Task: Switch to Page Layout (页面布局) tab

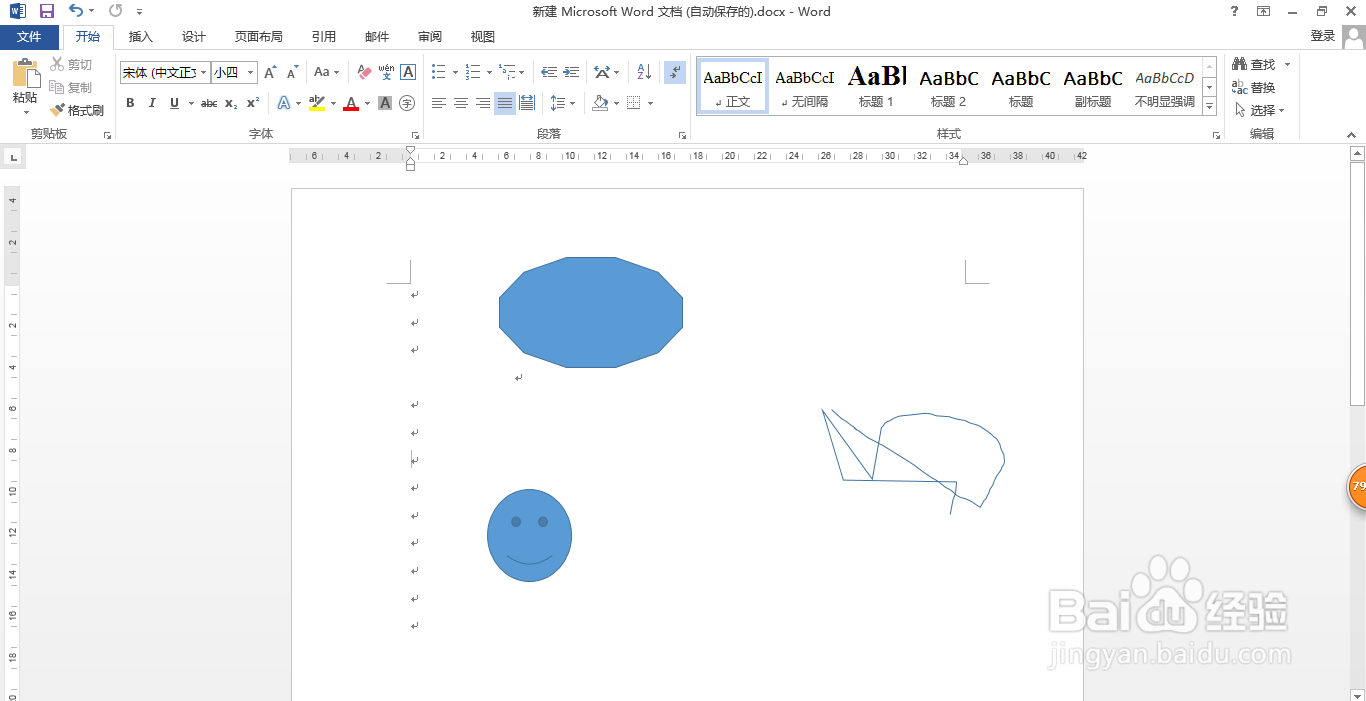Action: (x=259, y=37)
